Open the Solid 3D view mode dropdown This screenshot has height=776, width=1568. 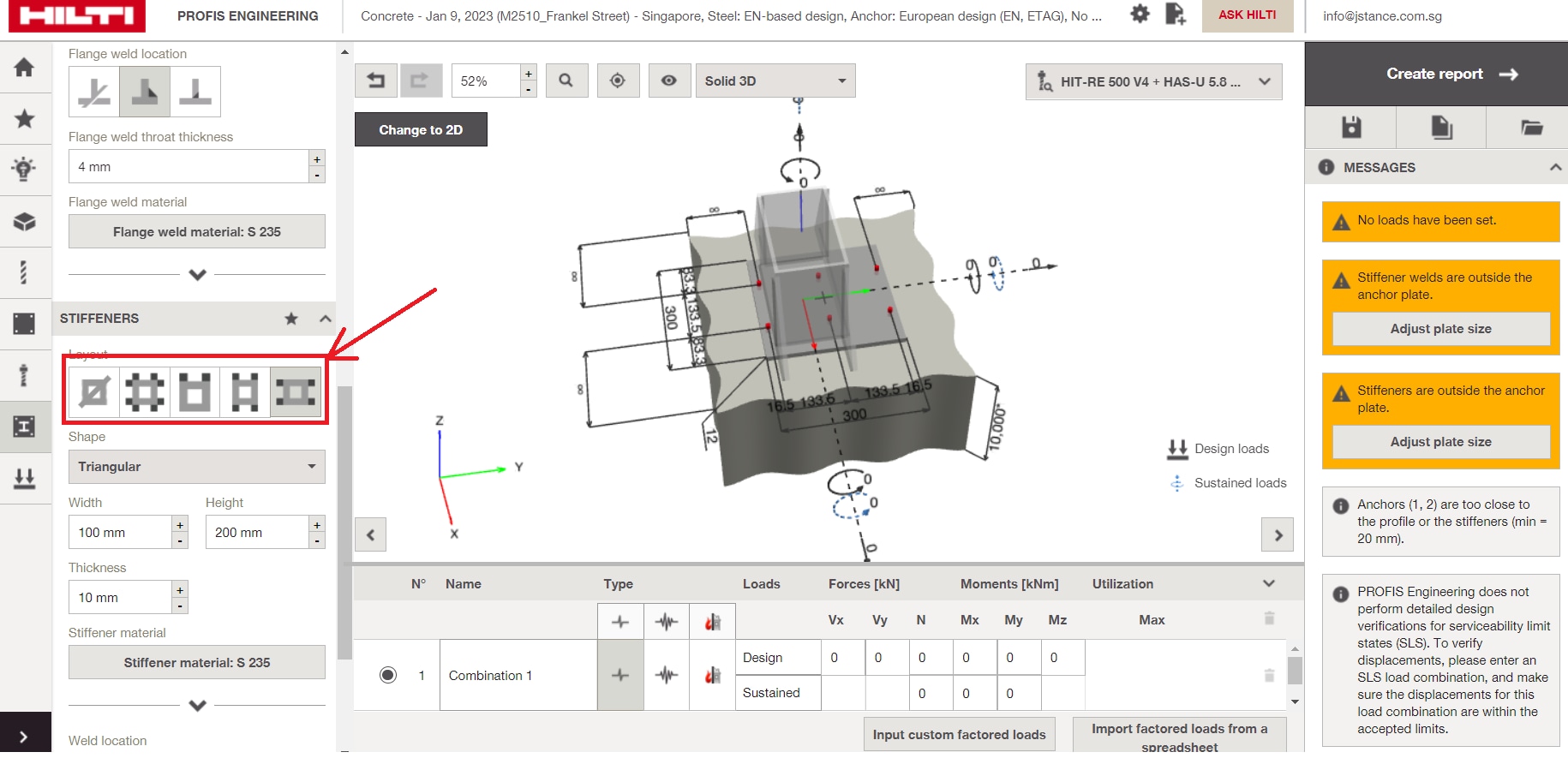(774, 80)
